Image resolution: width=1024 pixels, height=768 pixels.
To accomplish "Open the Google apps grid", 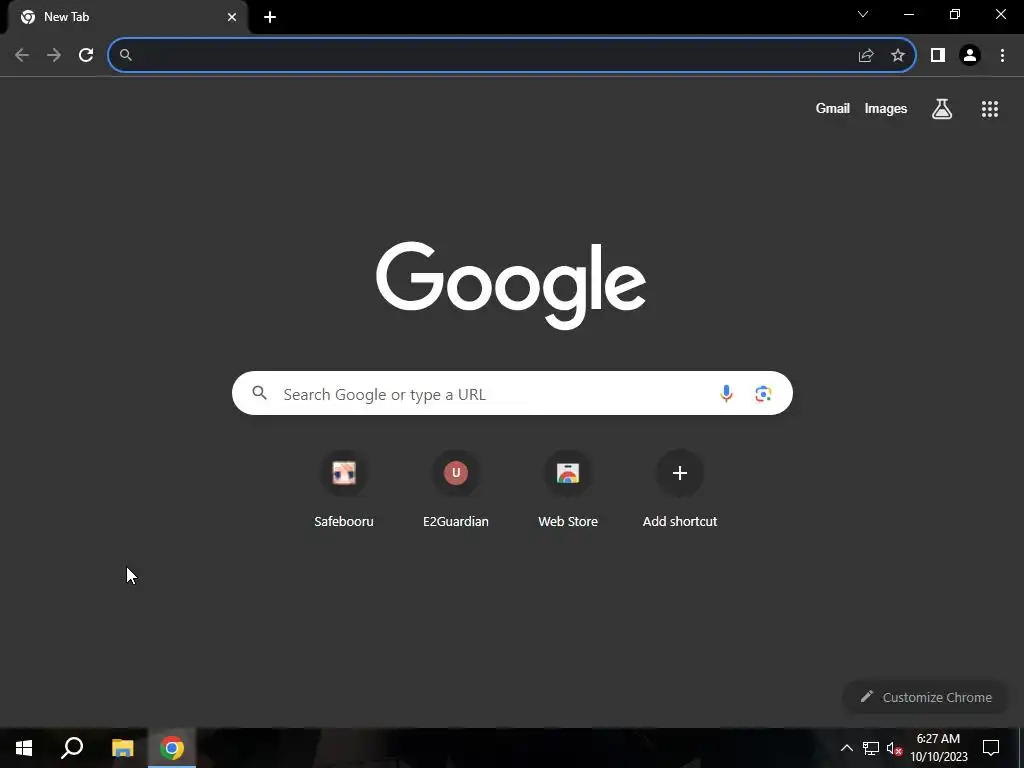I will pyautogui.click(x=990, y=109).
